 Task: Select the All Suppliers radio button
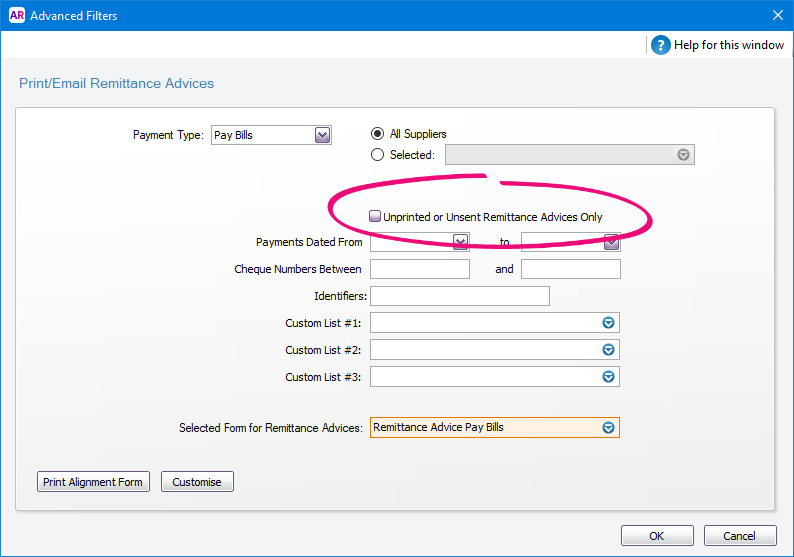click(x=377, y=134)
